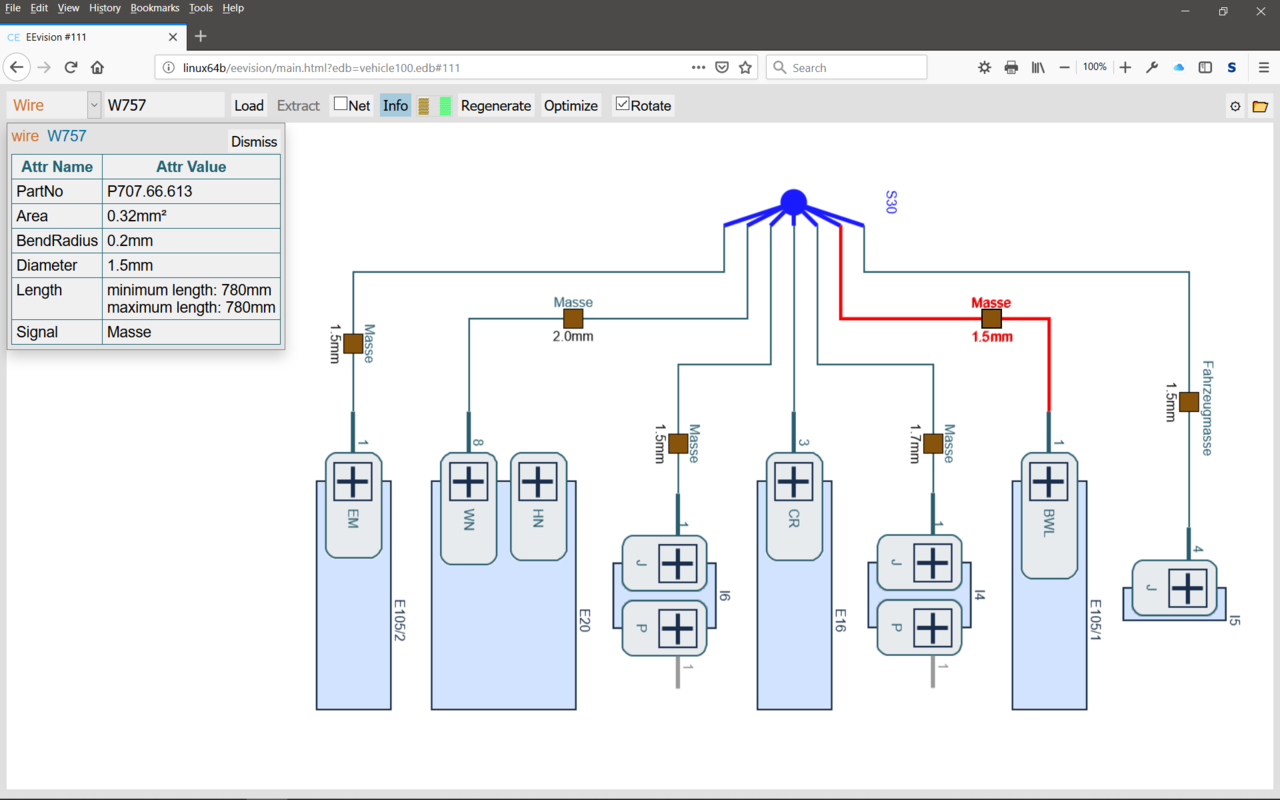Enable the Net checkbox
This screenshot has width=1280, height=800.
tap(341, 104)
